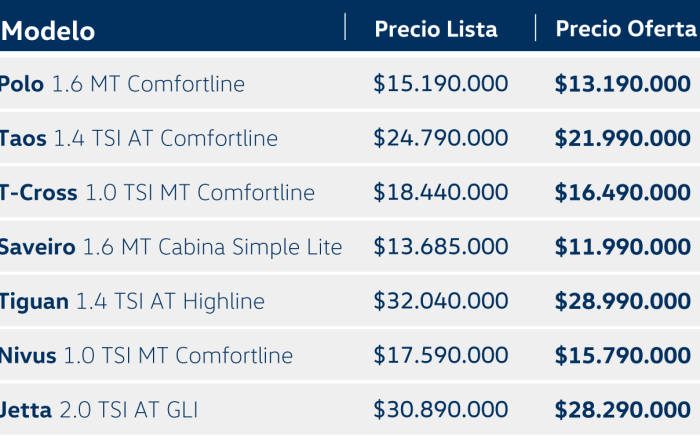
Task: Select the Taos 1.4 TSI AT Comfortline row
Action: coord(350,137)
